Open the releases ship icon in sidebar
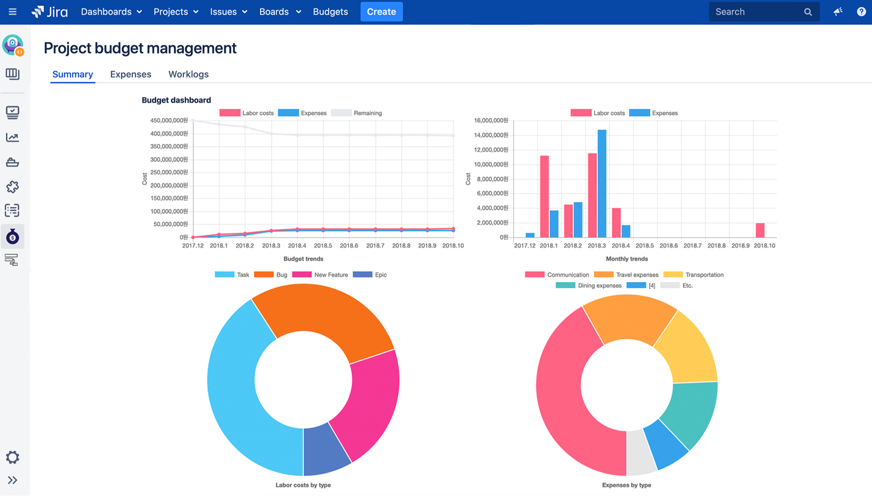Viewport: 872px width, 496px height. point(12,162)
